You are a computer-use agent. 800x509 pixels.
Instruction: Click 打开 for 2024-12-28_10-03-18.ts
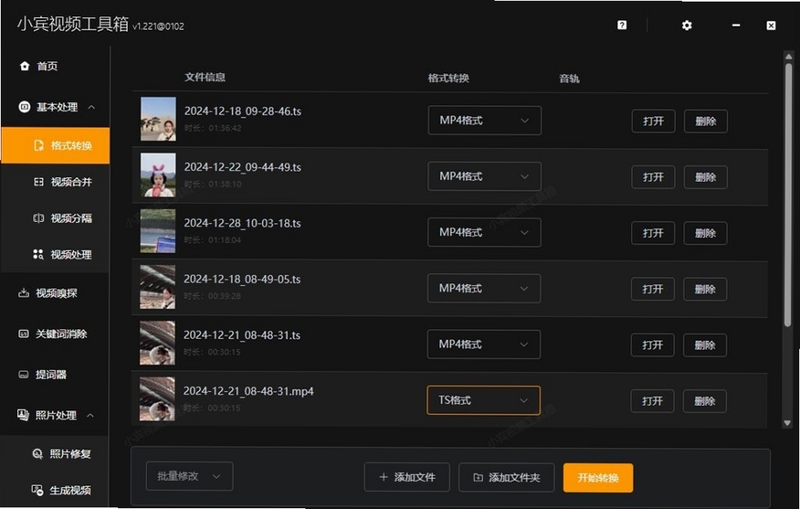coord(653,233)
